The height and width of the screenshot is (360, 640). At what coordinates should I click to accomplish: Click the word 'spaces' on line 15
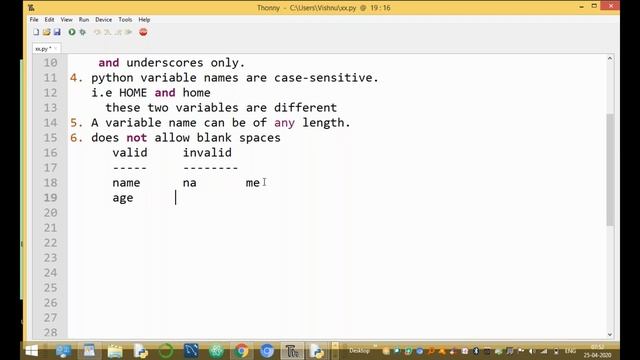coord(260,138)
